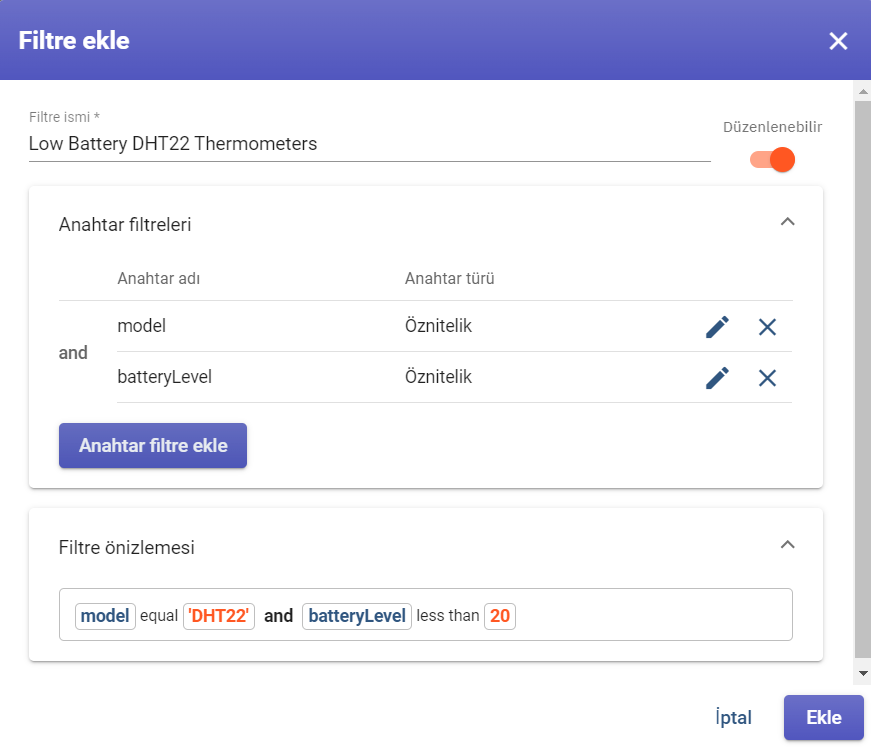Edit the model key filter
Screen dimensions: 871x747
717,327
